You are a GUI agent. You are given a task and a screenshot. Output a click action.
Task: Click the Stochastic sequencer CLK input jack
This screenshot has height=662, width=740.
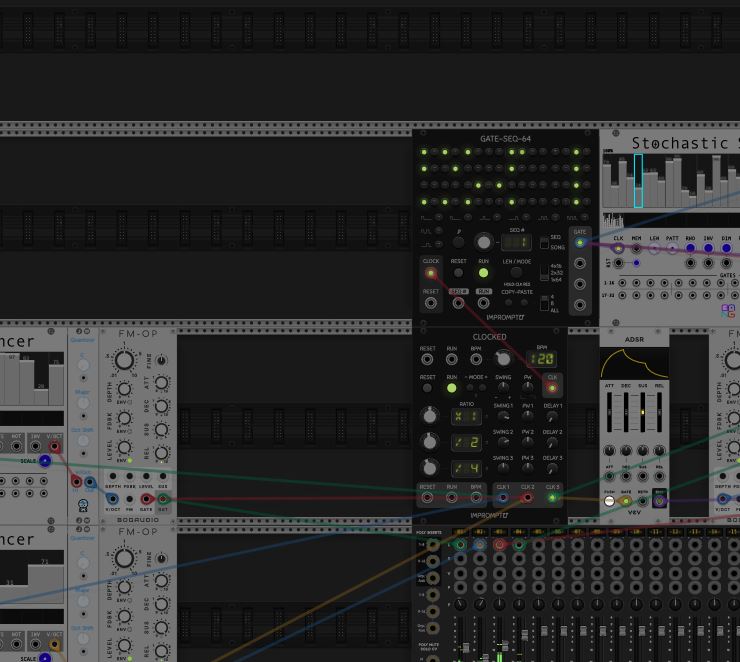[618, 248]
